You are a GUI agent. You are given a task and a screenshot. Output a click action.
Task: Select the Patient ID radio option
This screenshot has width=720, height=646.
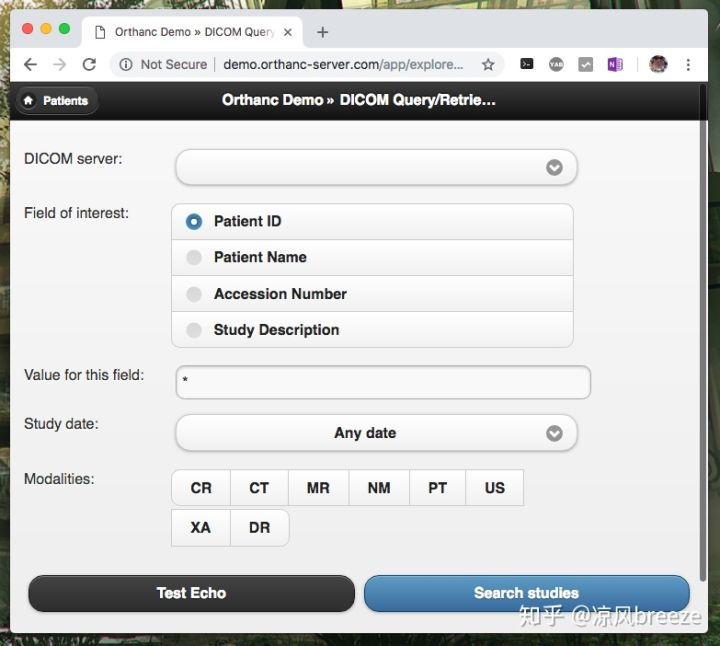372,222
